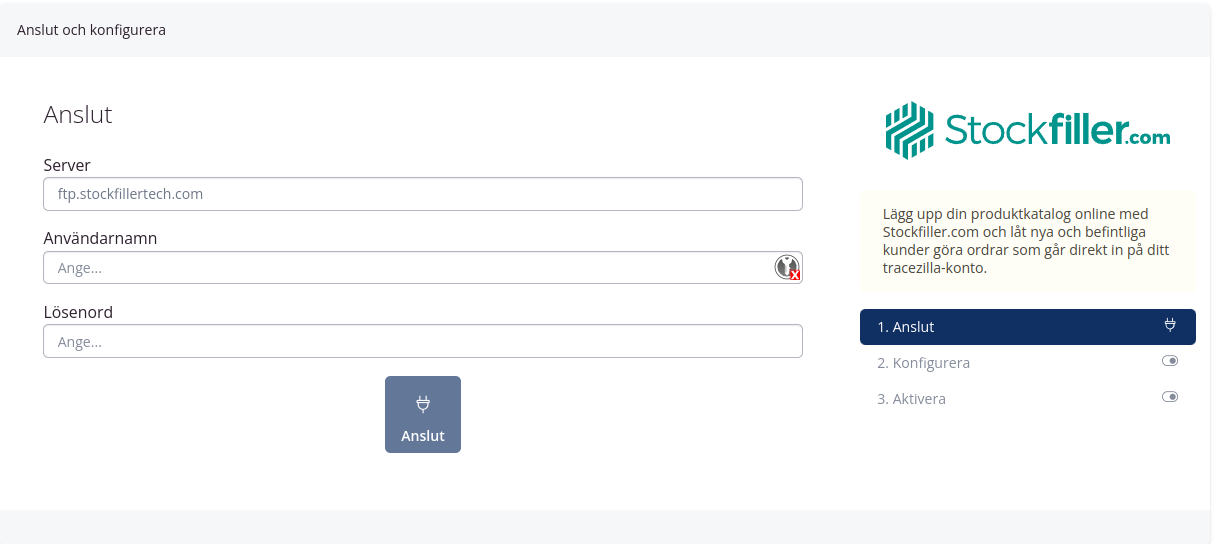1217x544 pixels.
Task: Toggle the switch icon beside 3. Aktivera
Action: [x=1170, y=397]
